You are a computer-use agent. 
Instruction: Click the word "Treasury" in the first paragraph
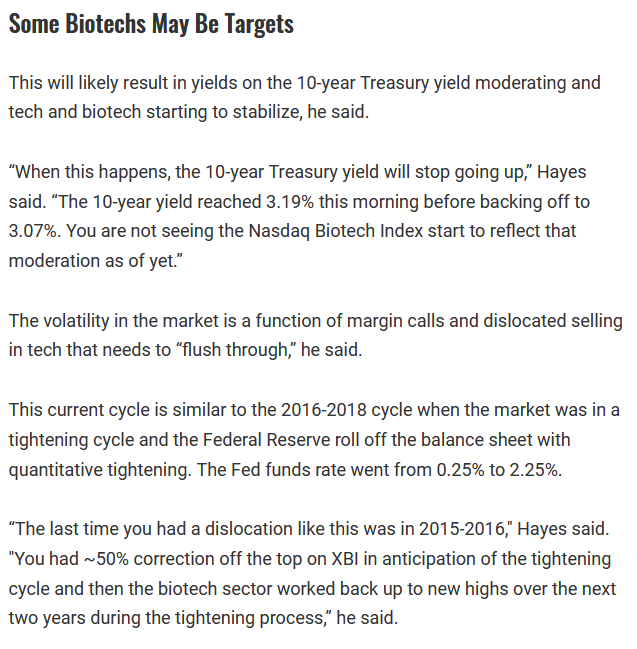click(x=394, y=83)
